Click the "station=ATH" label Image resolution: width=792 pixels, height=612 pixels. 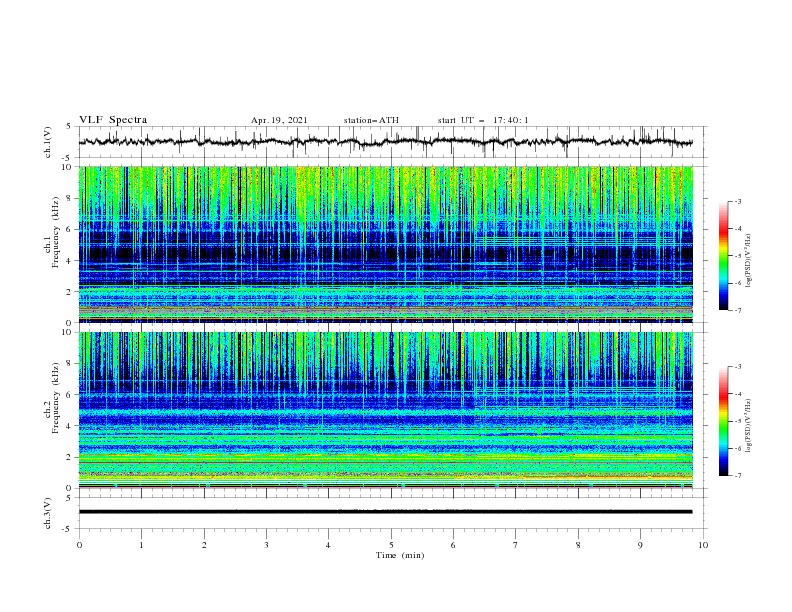(371, 120)
